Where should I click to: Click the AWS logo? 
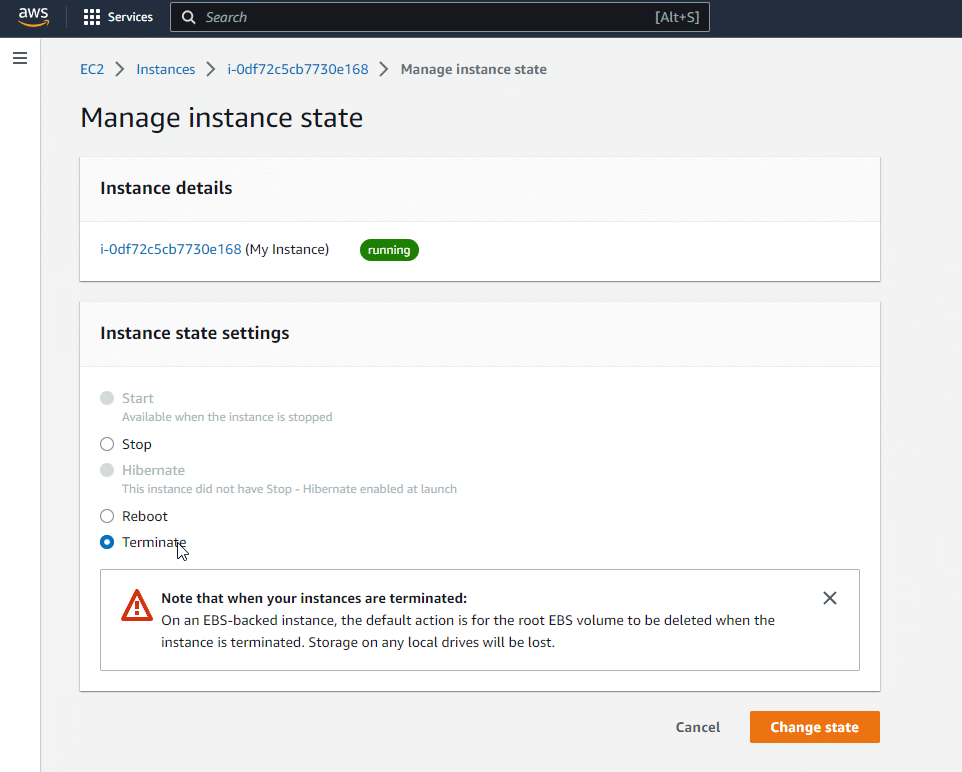point(33,17)
